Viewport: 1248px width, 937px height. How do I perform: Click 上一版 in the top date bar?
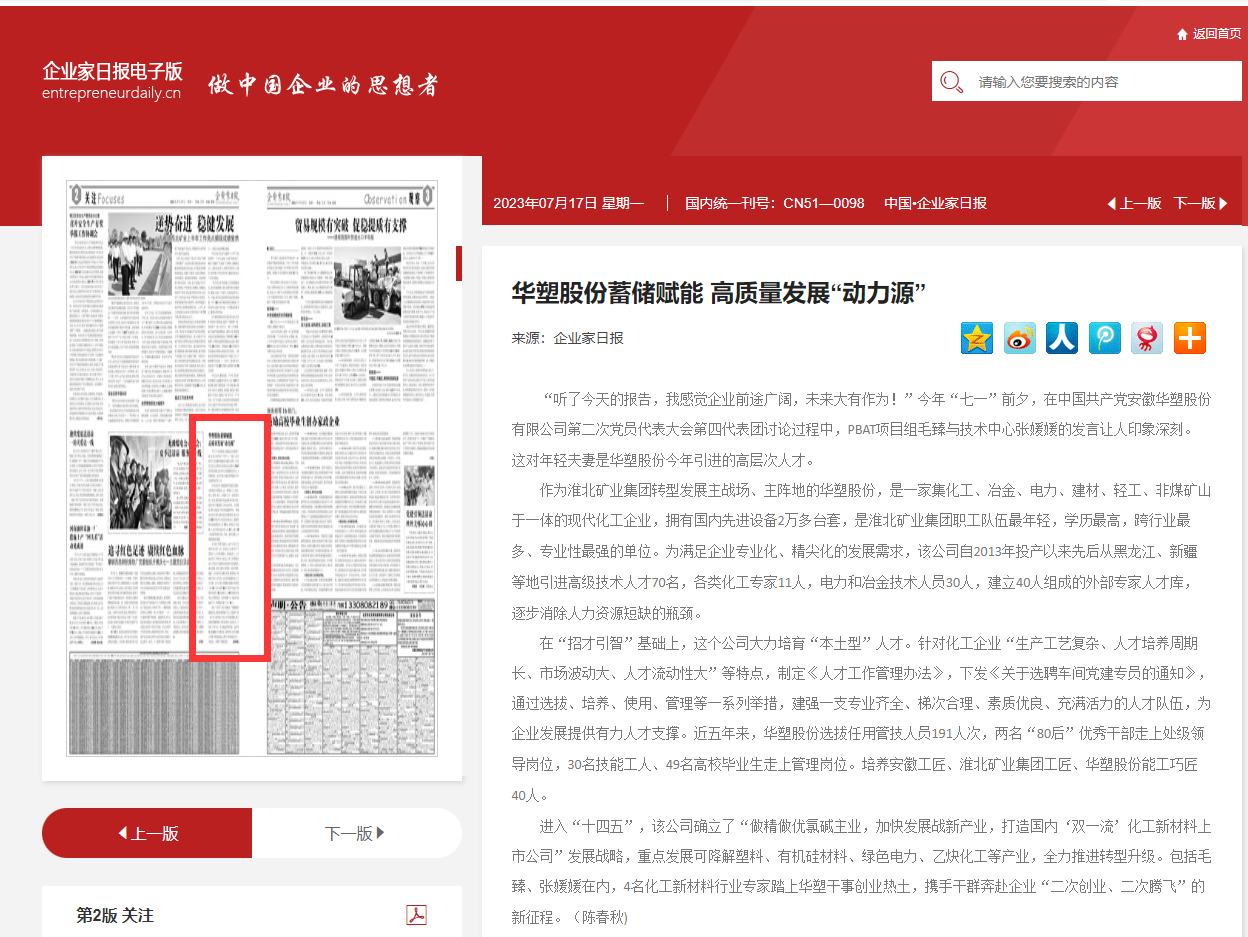pyautogui.click(x=1134, y=203)
